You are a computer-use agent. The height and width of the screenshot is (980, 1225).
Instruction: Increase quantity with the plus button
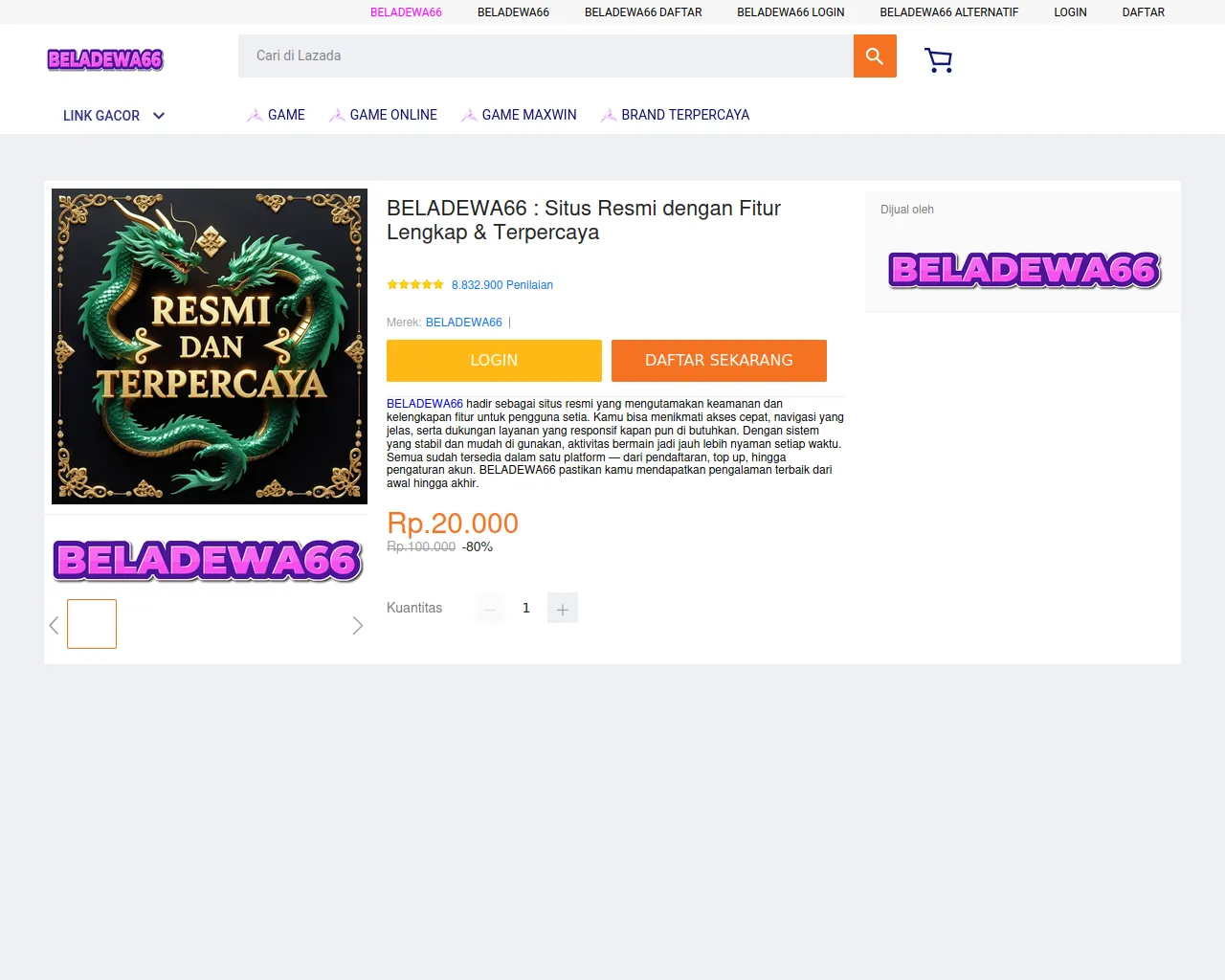click(563, 608)
